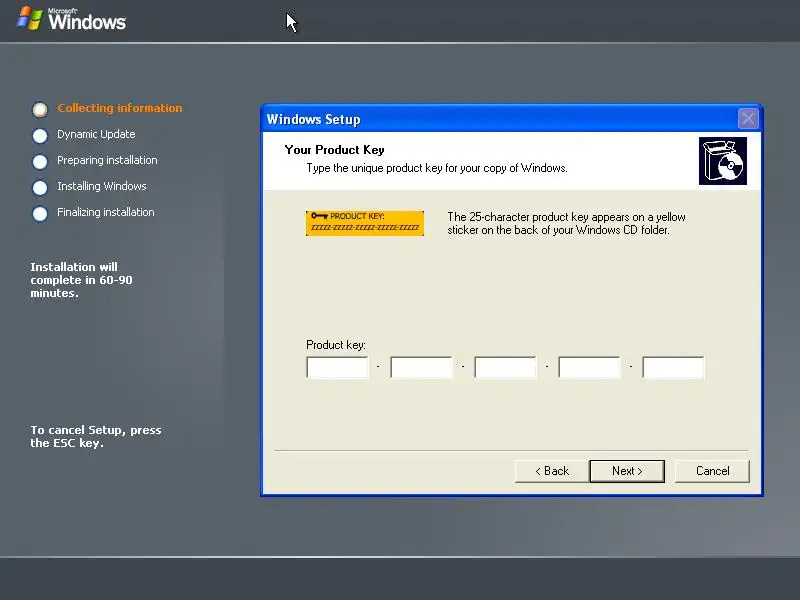Viewport: 800px width, 600px height.
Task: Close the Windows Setup dialog
Action: tap(748, 119)
